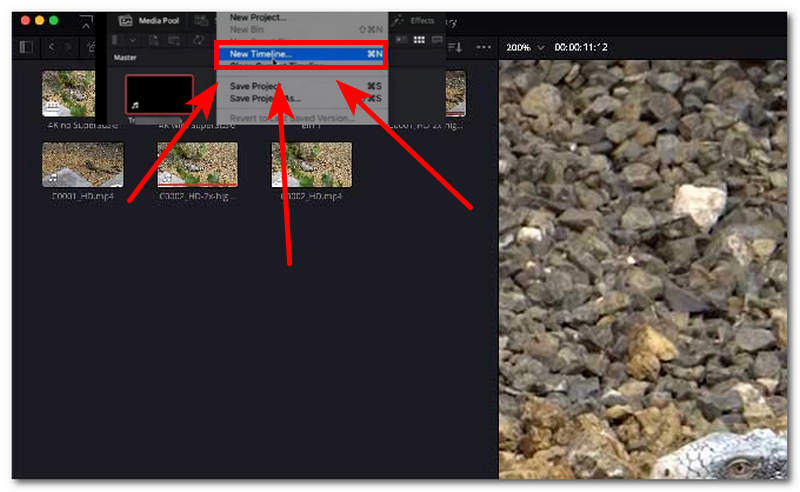Choose Revert to Last Saved Version
Screen dimensions: 800x492
tap(302, 118)
